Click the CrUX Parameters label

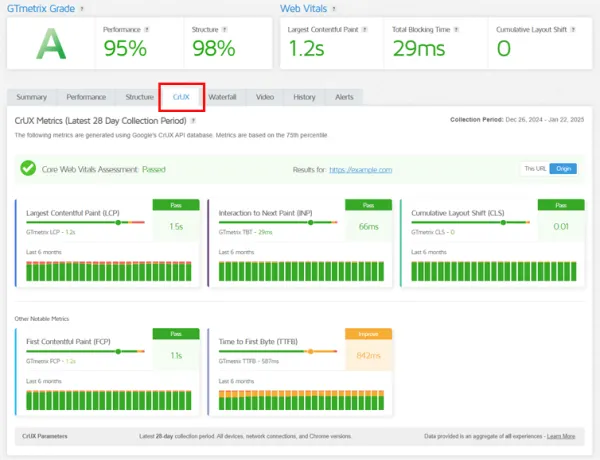tap(45, 436)
